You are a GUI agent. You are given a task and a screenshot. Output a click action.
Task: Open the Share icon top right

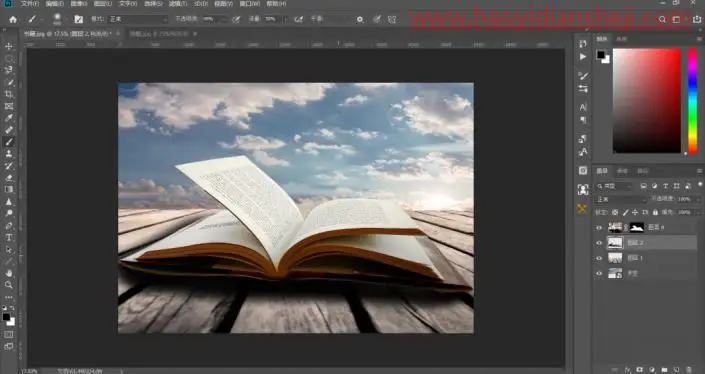pos(697,19)
